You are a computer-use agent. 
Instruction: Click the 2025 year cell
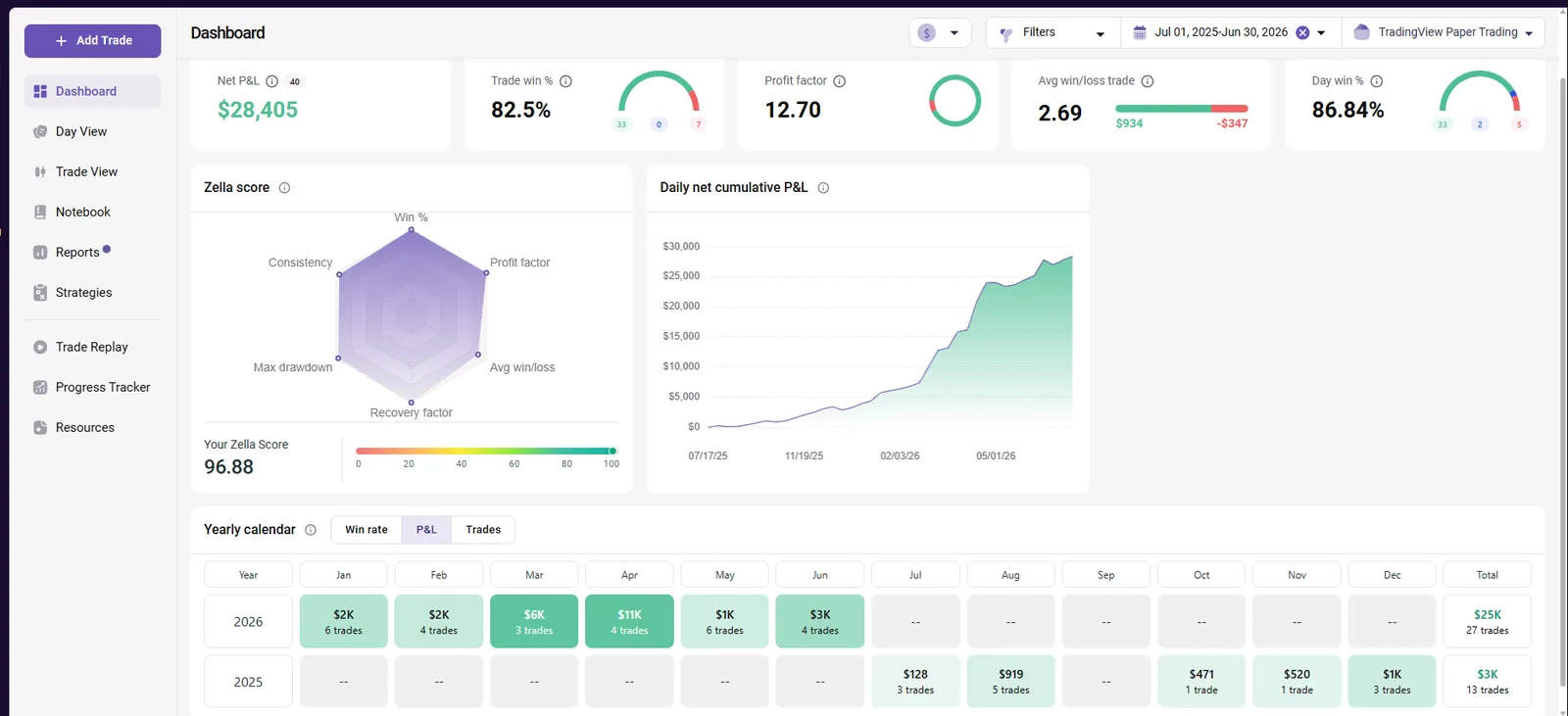[248, 682]
